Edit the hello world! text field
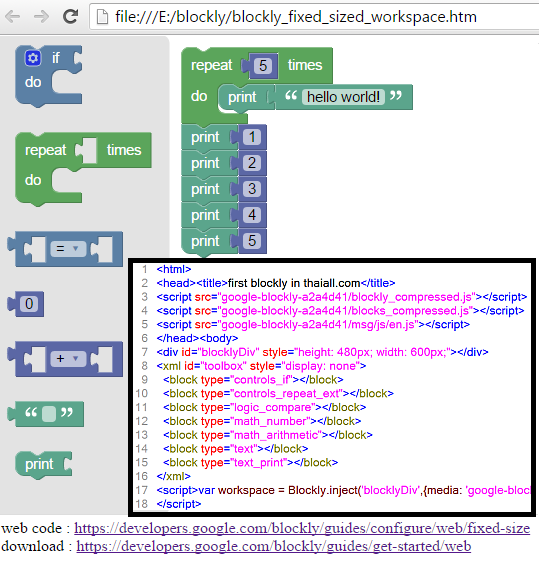539x566 pixels. coord(343,97)
